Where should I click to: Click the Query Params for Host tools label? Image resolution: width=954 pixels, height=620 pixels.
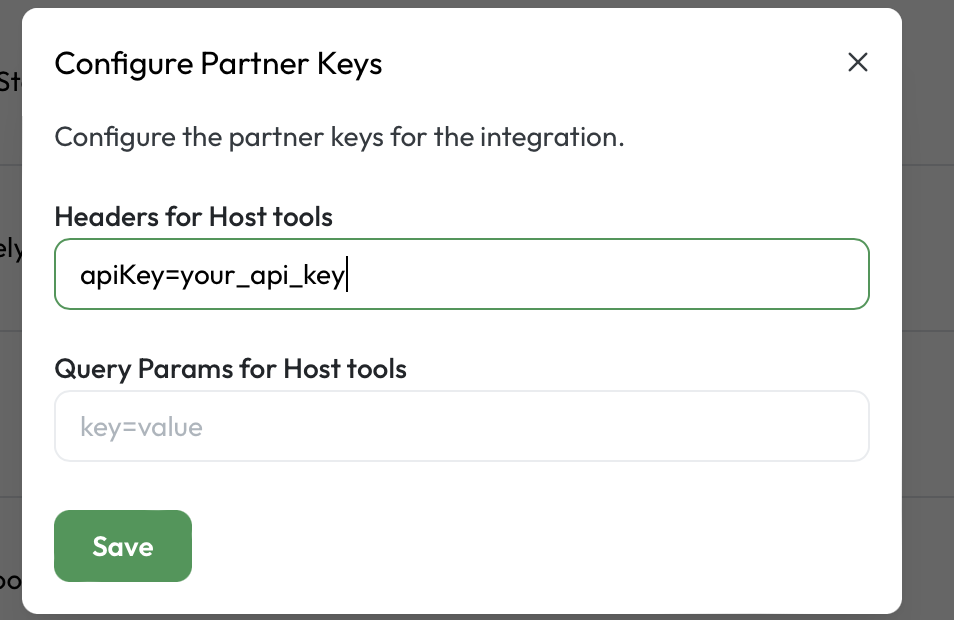231,368
